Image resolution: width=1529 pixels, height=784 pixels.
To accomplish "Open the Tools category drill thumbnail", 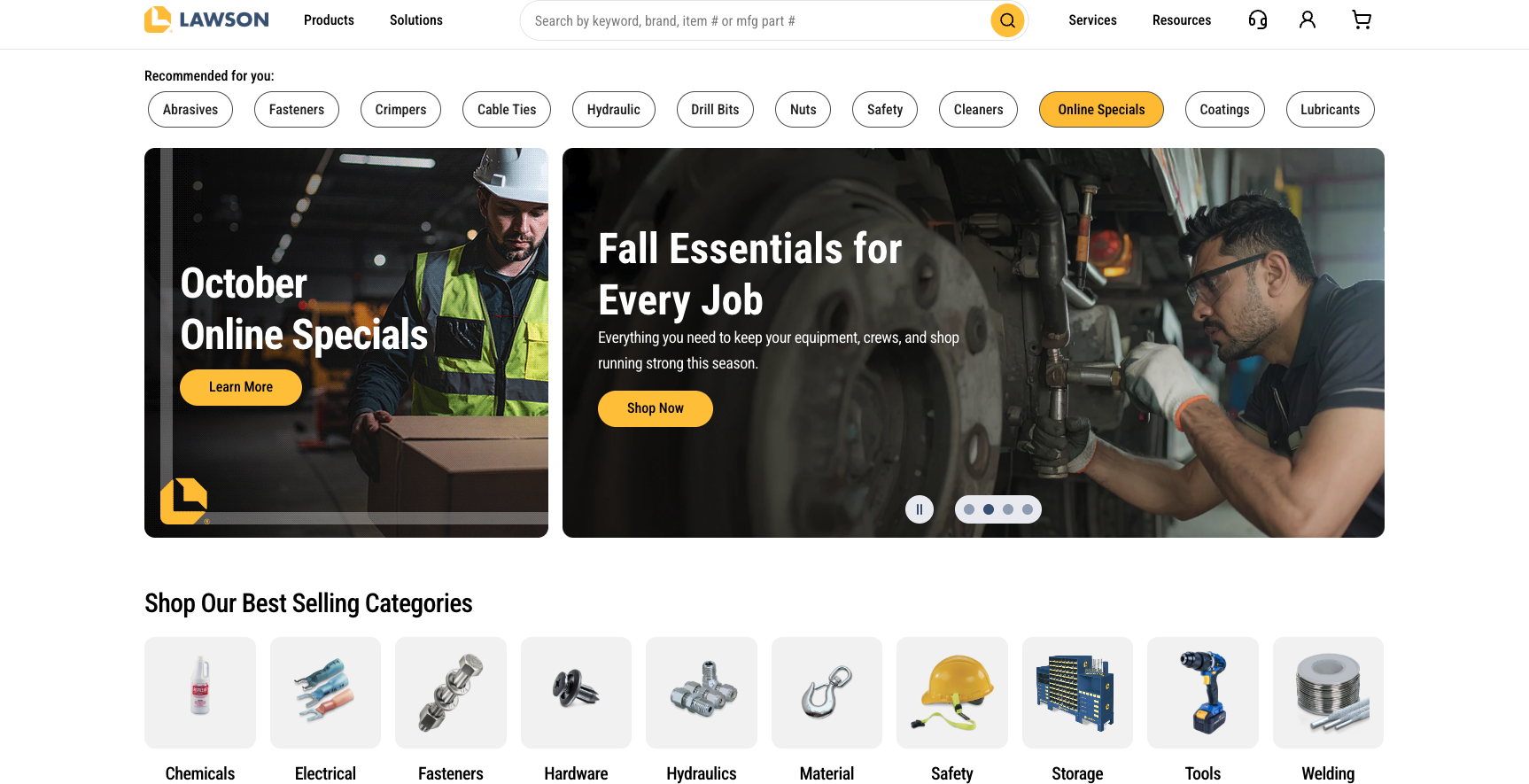I will point(1203,693).
